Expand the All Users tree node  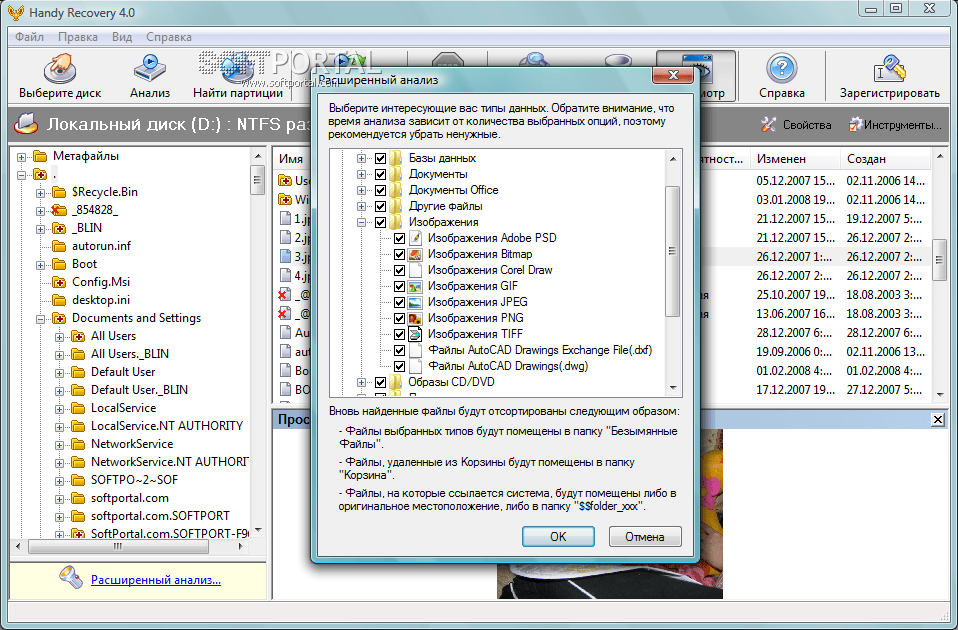[59, 337]
